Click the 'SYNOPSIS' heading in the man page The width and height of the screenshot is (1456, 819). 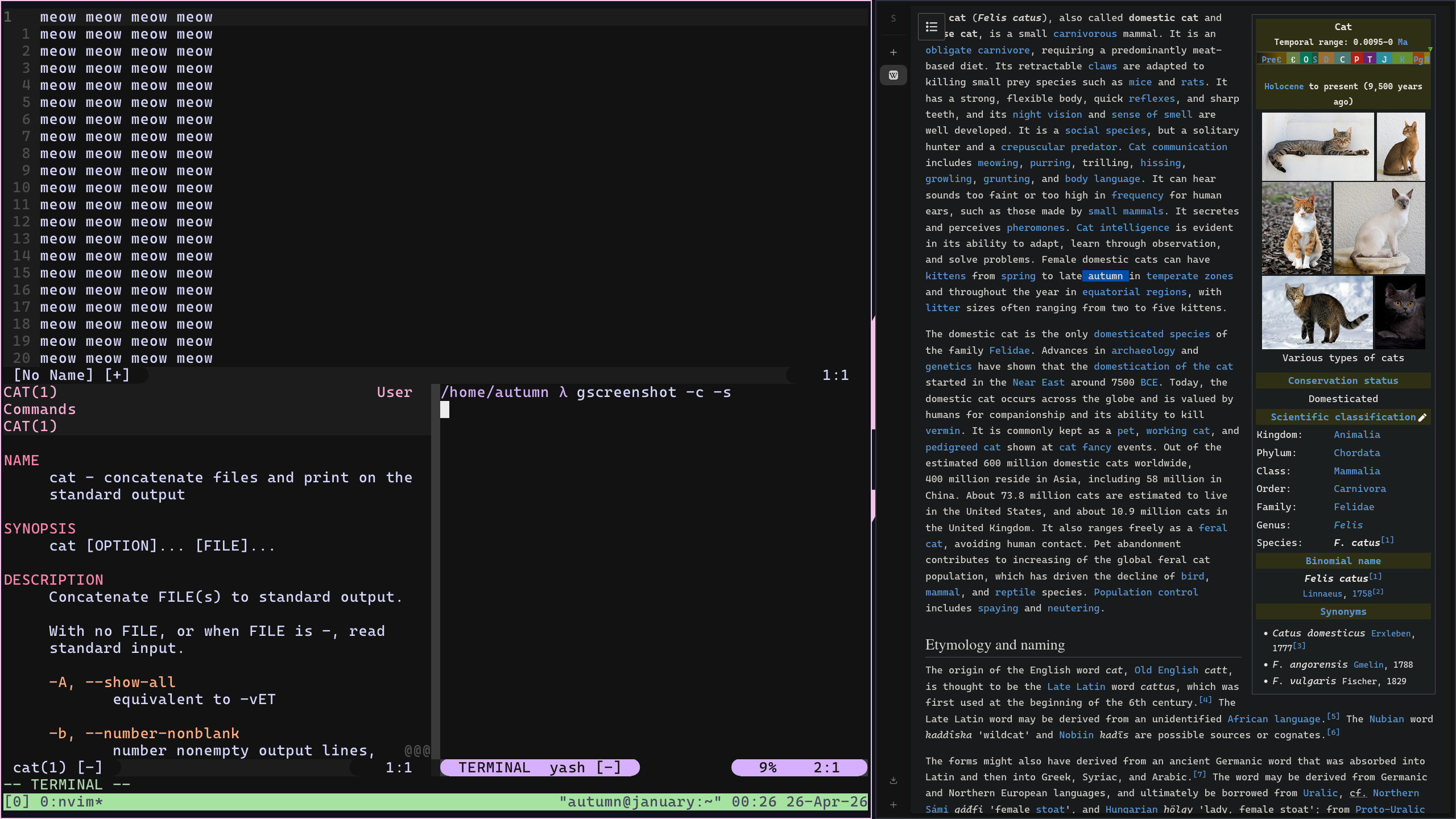click(40, 529)
